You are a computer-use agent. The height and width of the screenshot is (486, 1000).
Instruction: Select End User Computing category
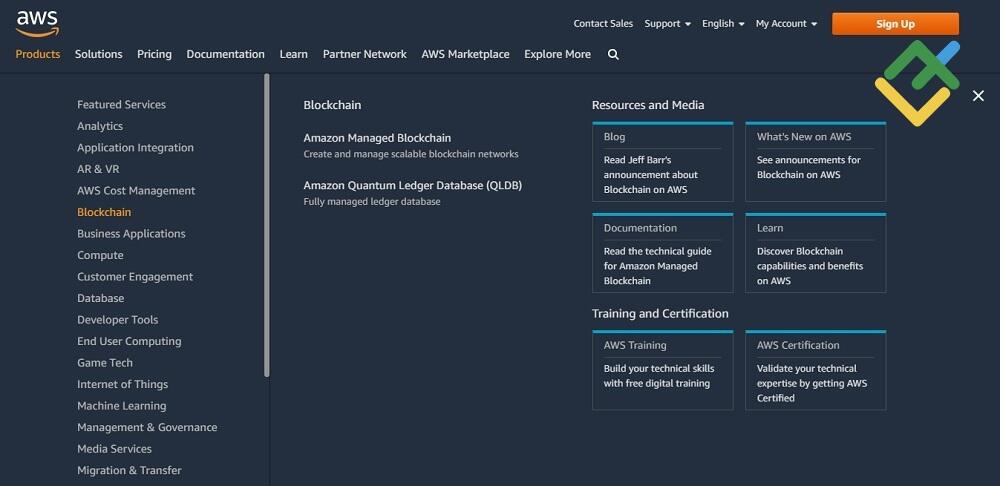click(129, 341)
